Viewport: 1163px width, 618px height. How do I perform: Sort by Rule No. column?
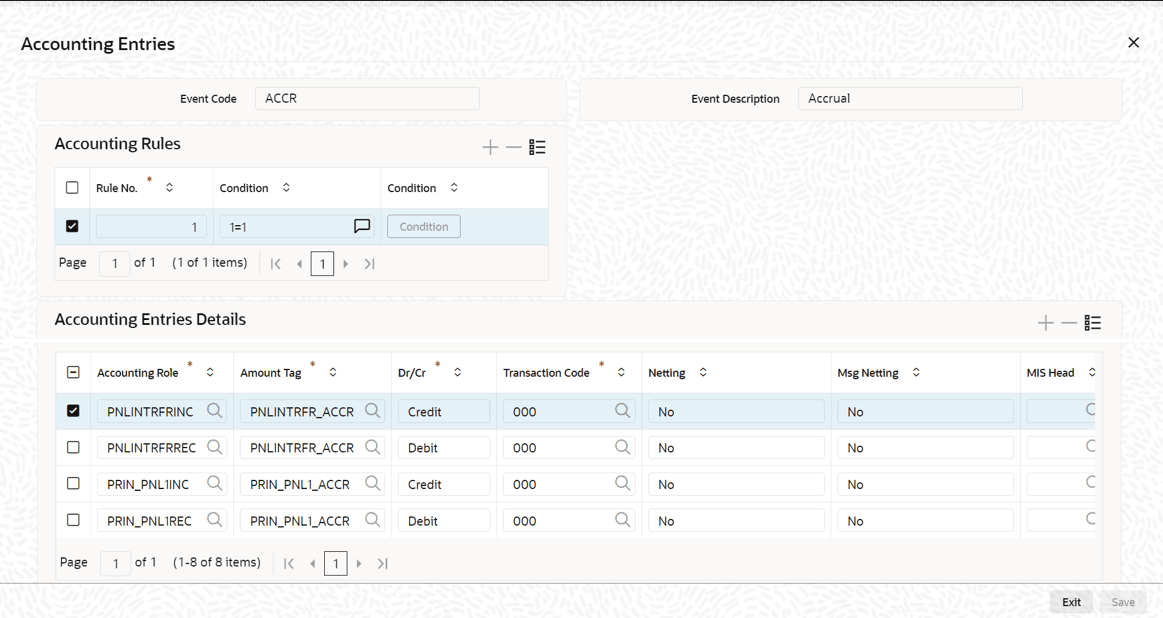pyautogui.click(x=169, y=188)
